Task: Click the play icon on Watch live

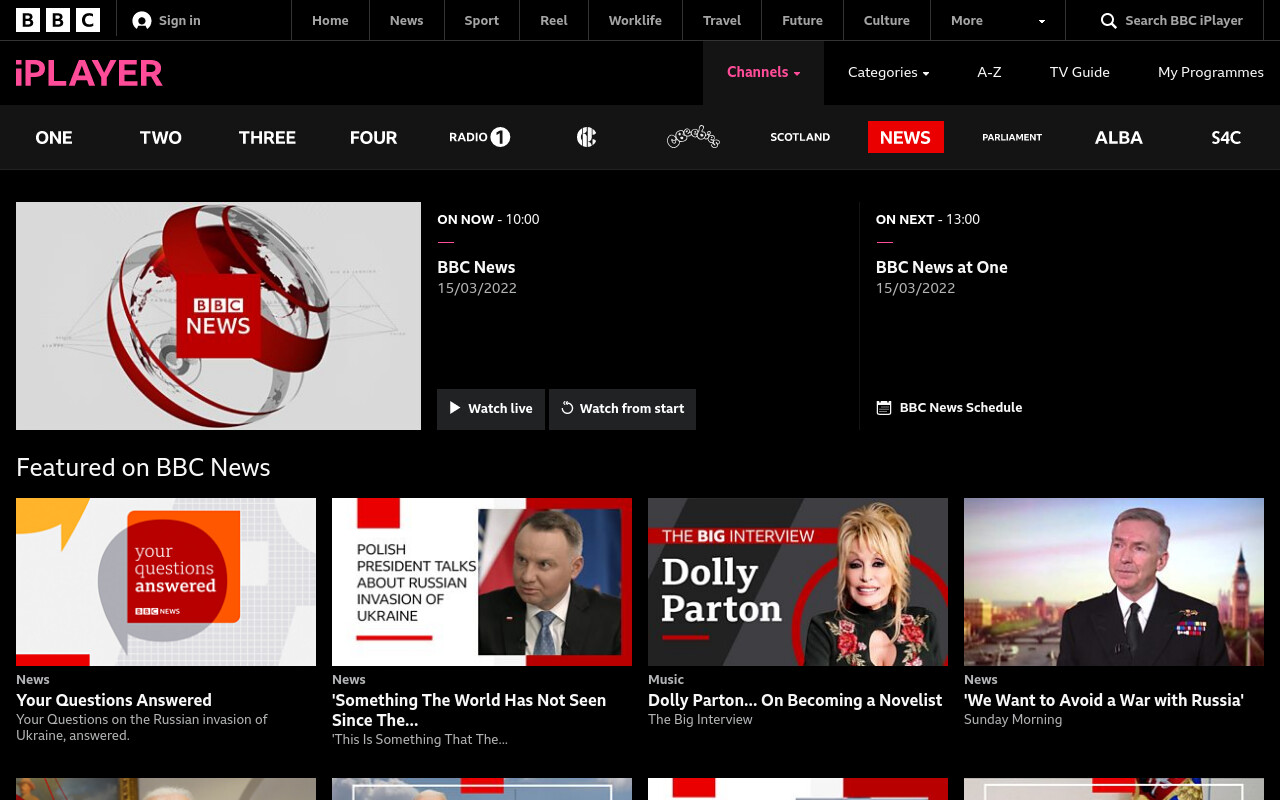Action: tap(455, 408)
